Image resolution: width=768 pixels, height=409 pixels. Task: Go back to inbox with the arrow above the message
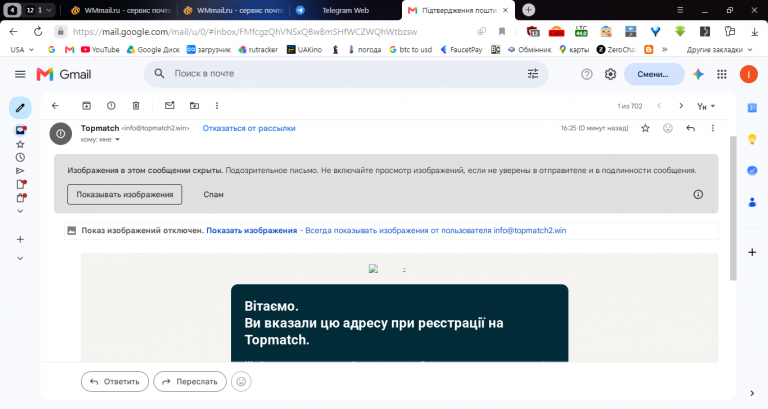55,106
